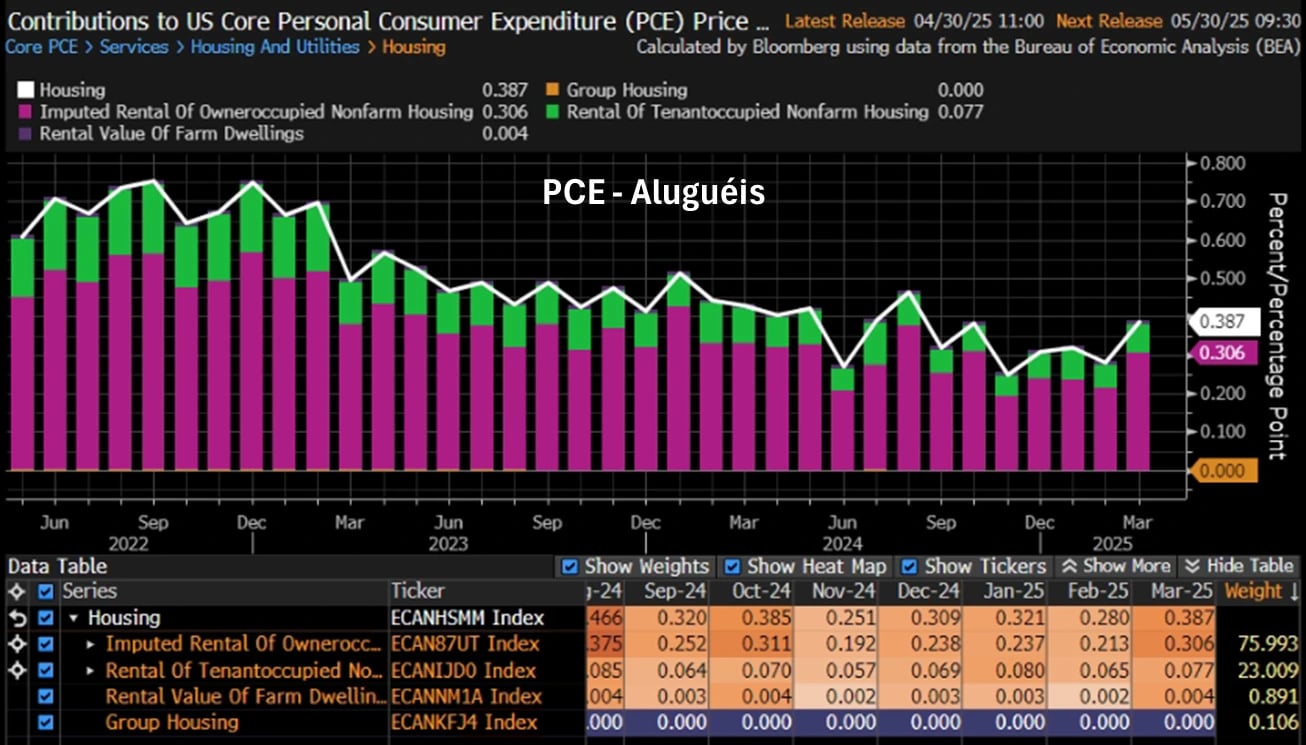Click the Rental Value Of Farm Dwellings series name
This screenshot has height=745, width=1306.
(x=245, y=696)
